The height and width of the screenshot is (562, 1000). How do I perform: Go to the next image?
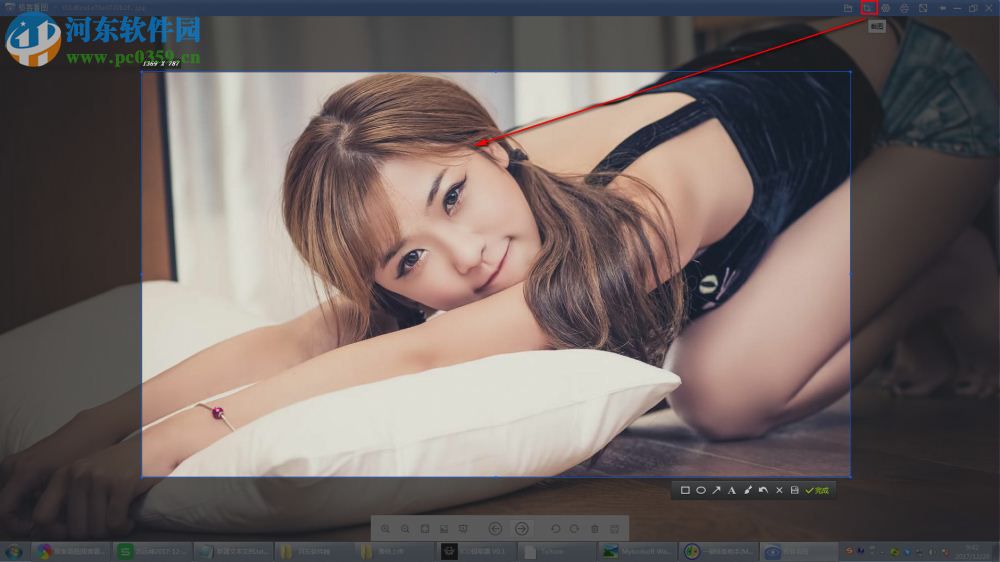522,529
